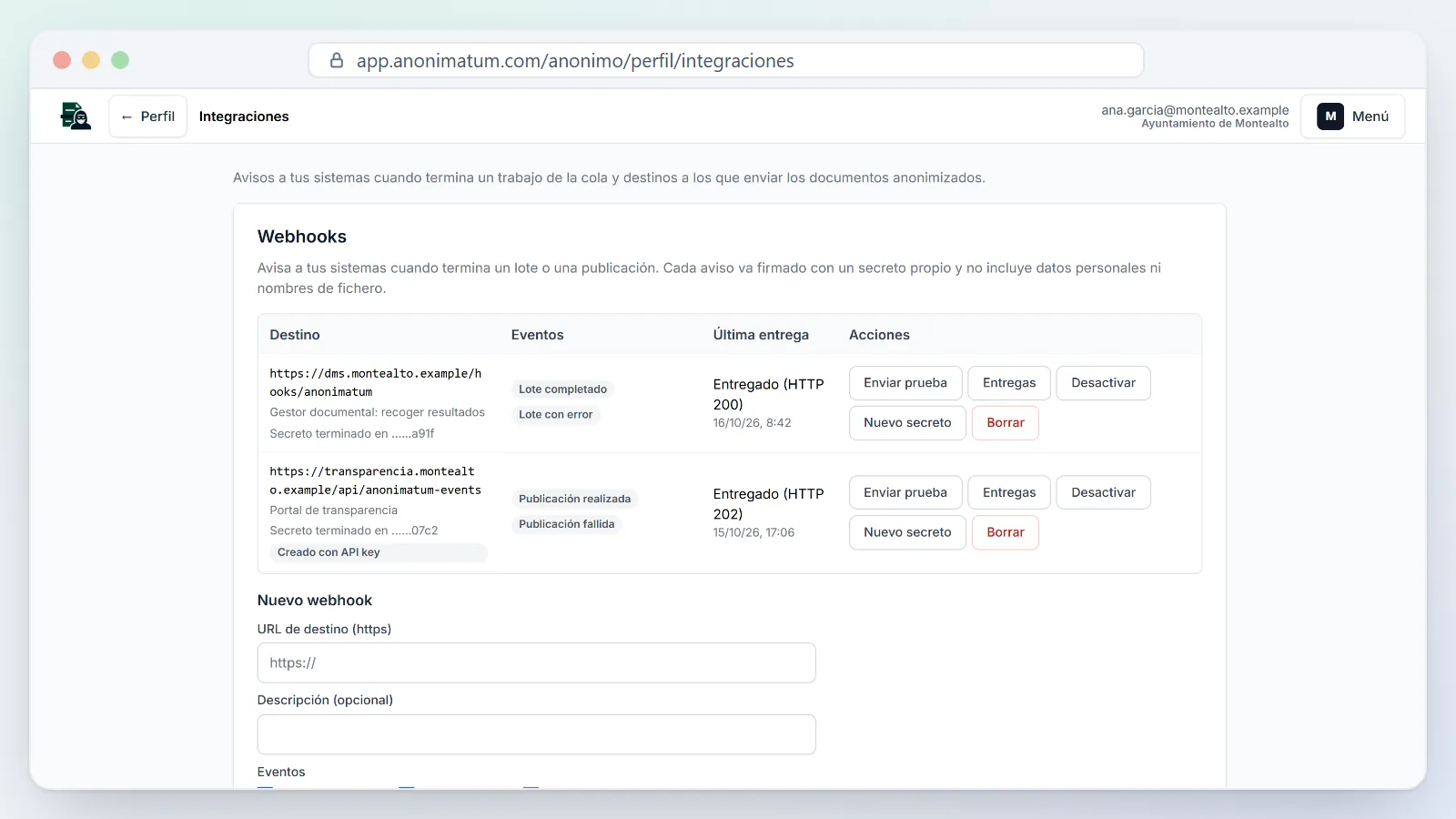The height and width of the screenshot is (819, 1456).
Task: Click the Lote con error event tag
Action: (555, 415)
